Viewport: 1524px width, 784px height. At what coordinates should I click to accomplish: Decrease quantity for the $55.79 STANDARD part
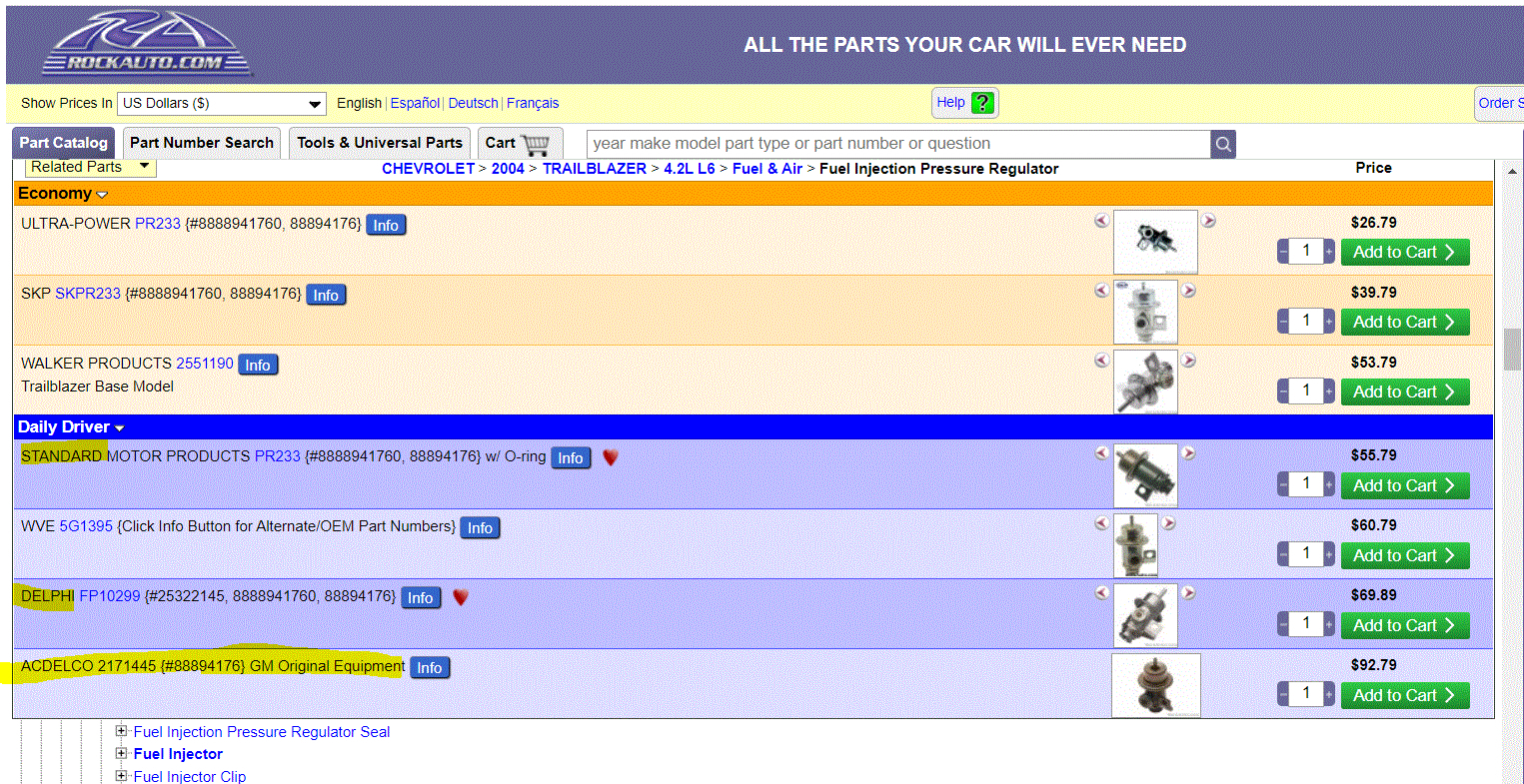point(1283,485)
